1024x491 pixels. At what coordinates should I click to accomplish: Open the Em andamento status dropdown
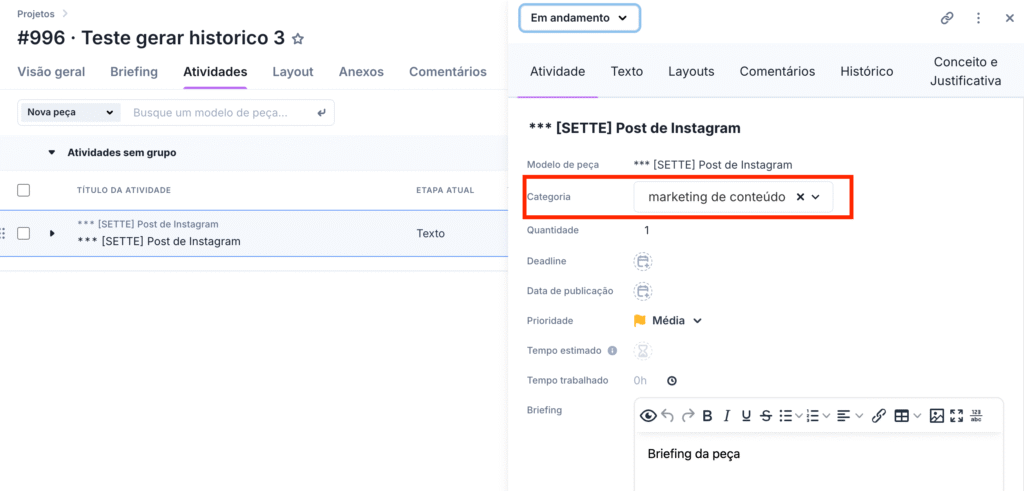(x=579, y=18)
